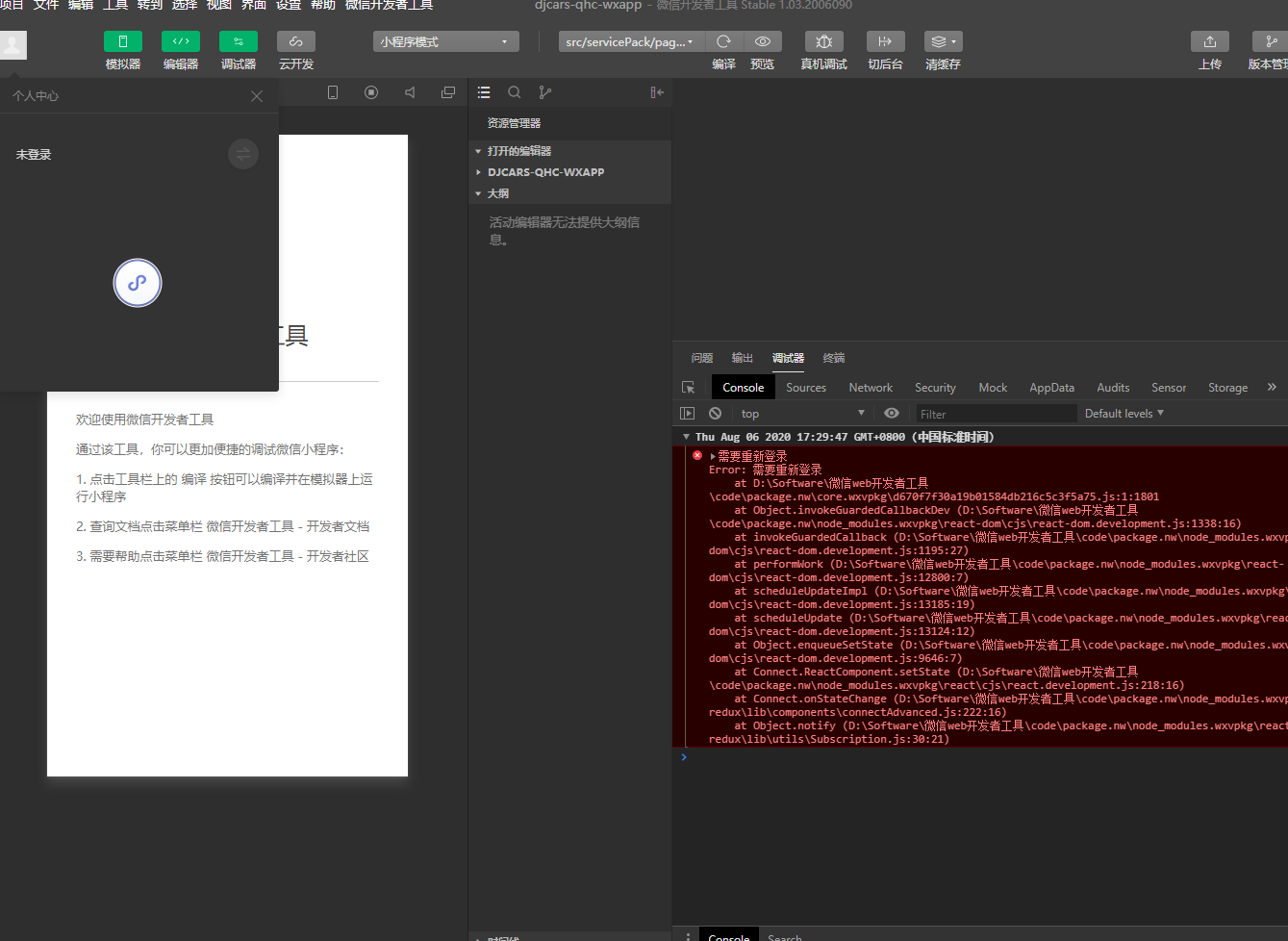
Task: Open the Sensor devtools tab
Action: (1169, 388)
